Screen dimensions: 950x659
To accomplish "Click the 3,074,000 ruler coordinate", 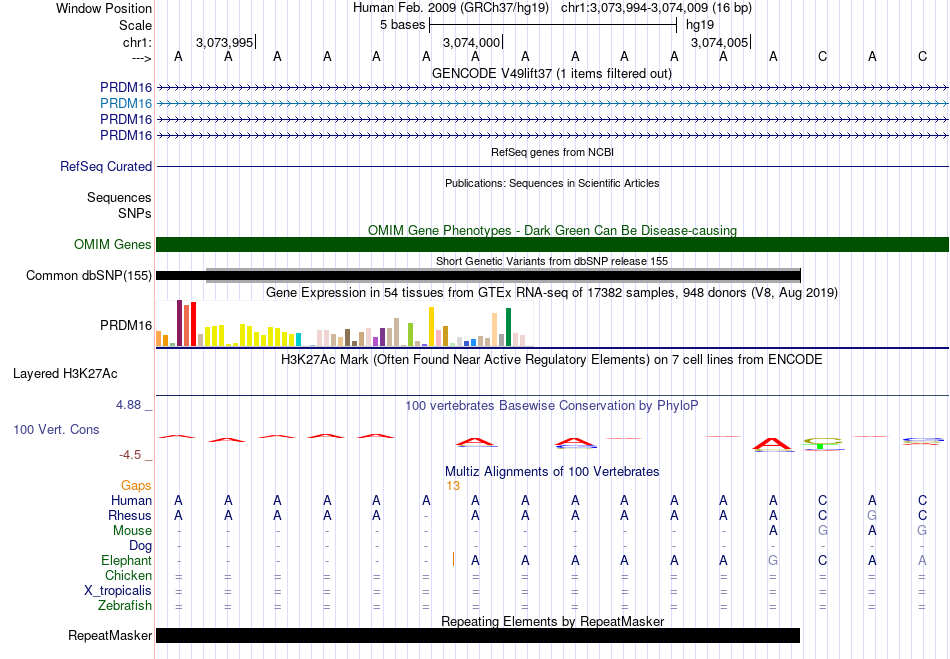I will tap(471, 42).
